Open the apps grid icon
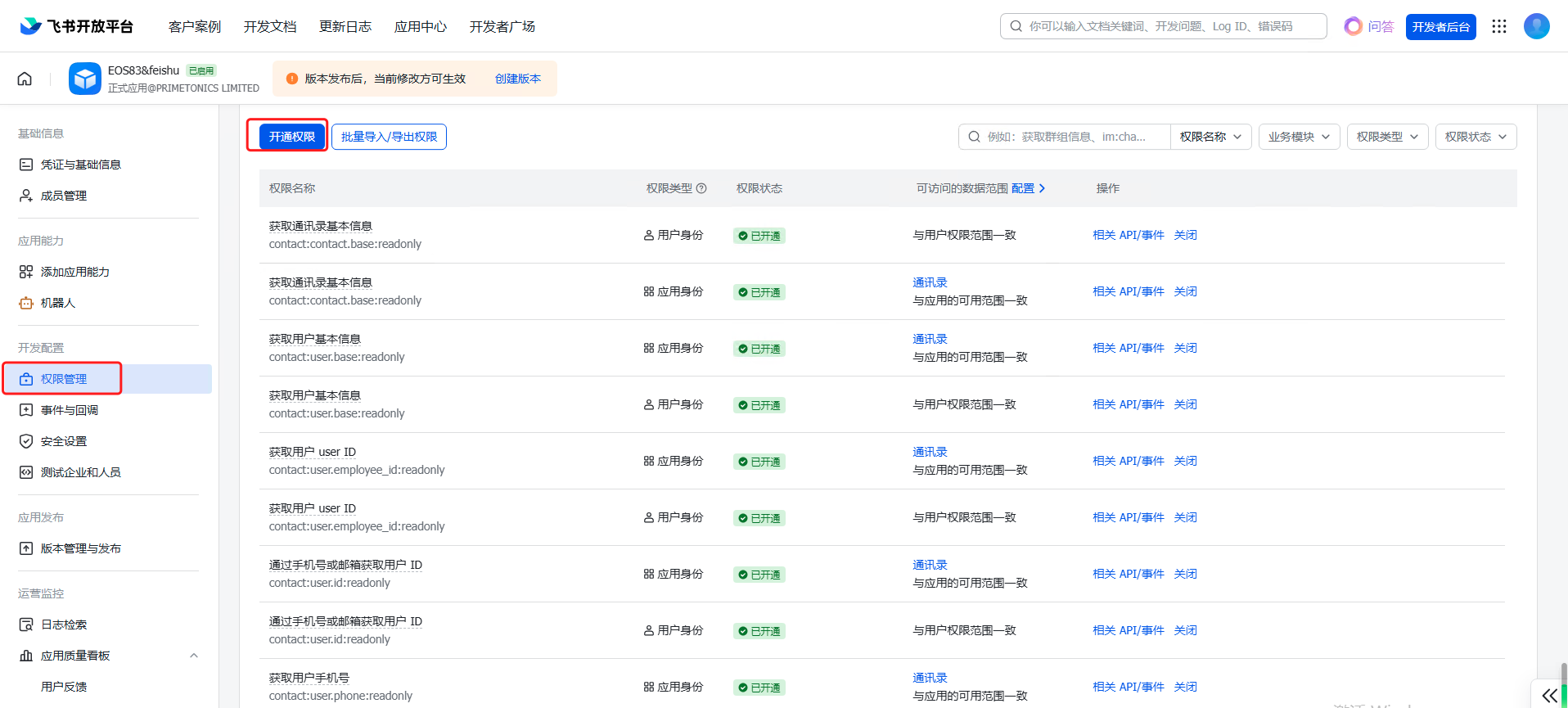Image resolution: width=1568 pixels, height=708 pixels. 1499,26
